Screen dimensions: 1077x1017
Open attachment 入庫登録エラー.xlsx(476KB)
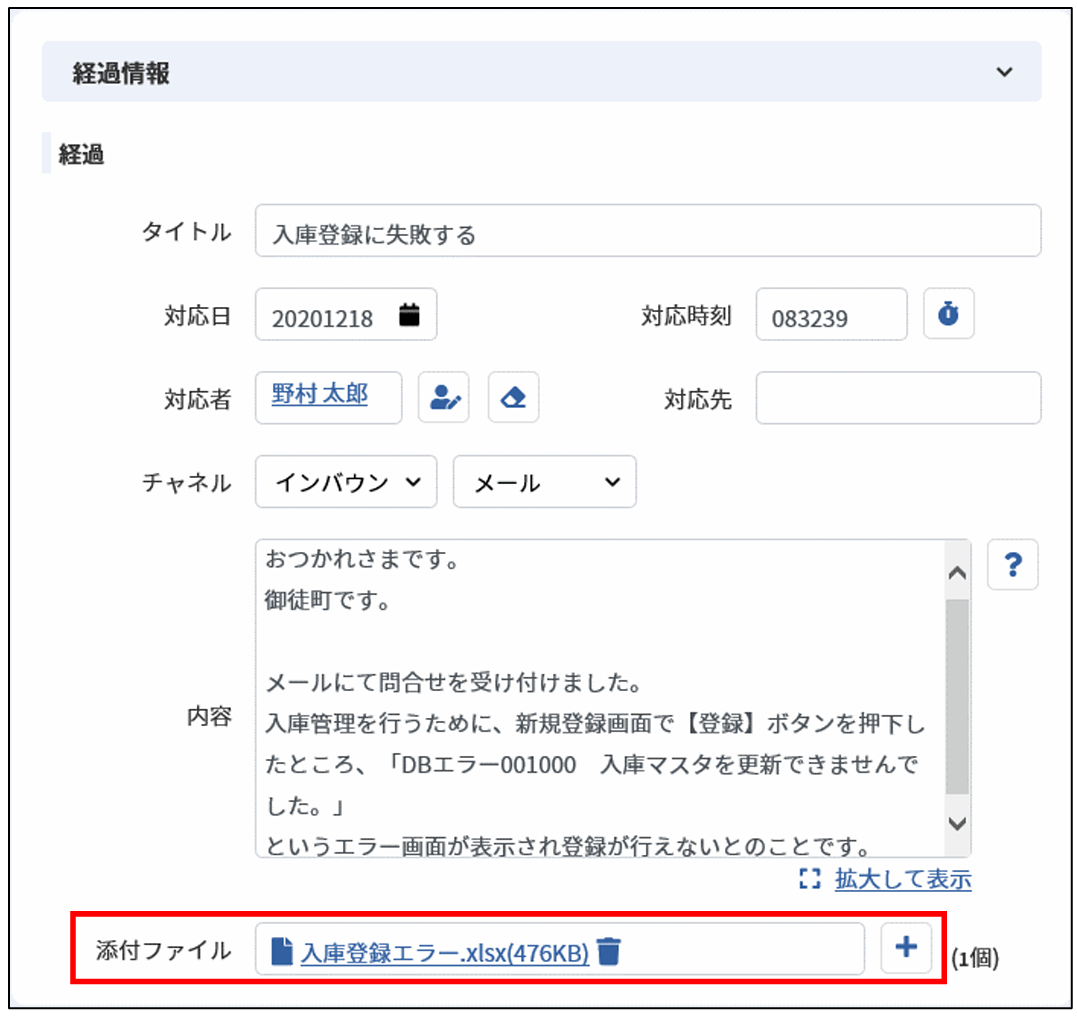444,952
